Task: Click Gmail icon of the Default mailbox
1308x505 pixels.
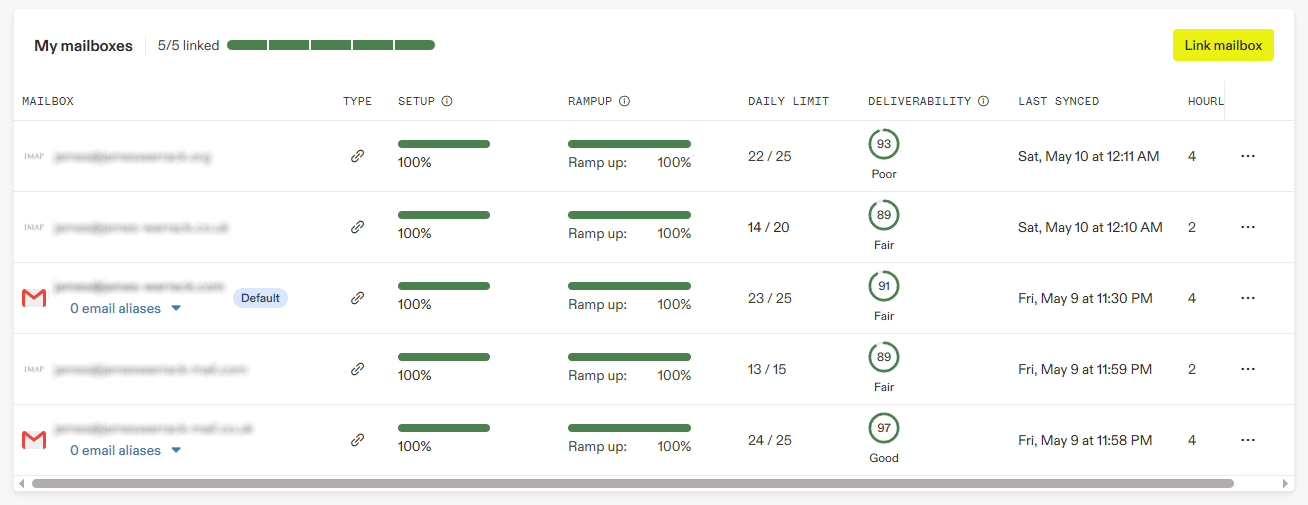Action: click(x=34, y=298)
